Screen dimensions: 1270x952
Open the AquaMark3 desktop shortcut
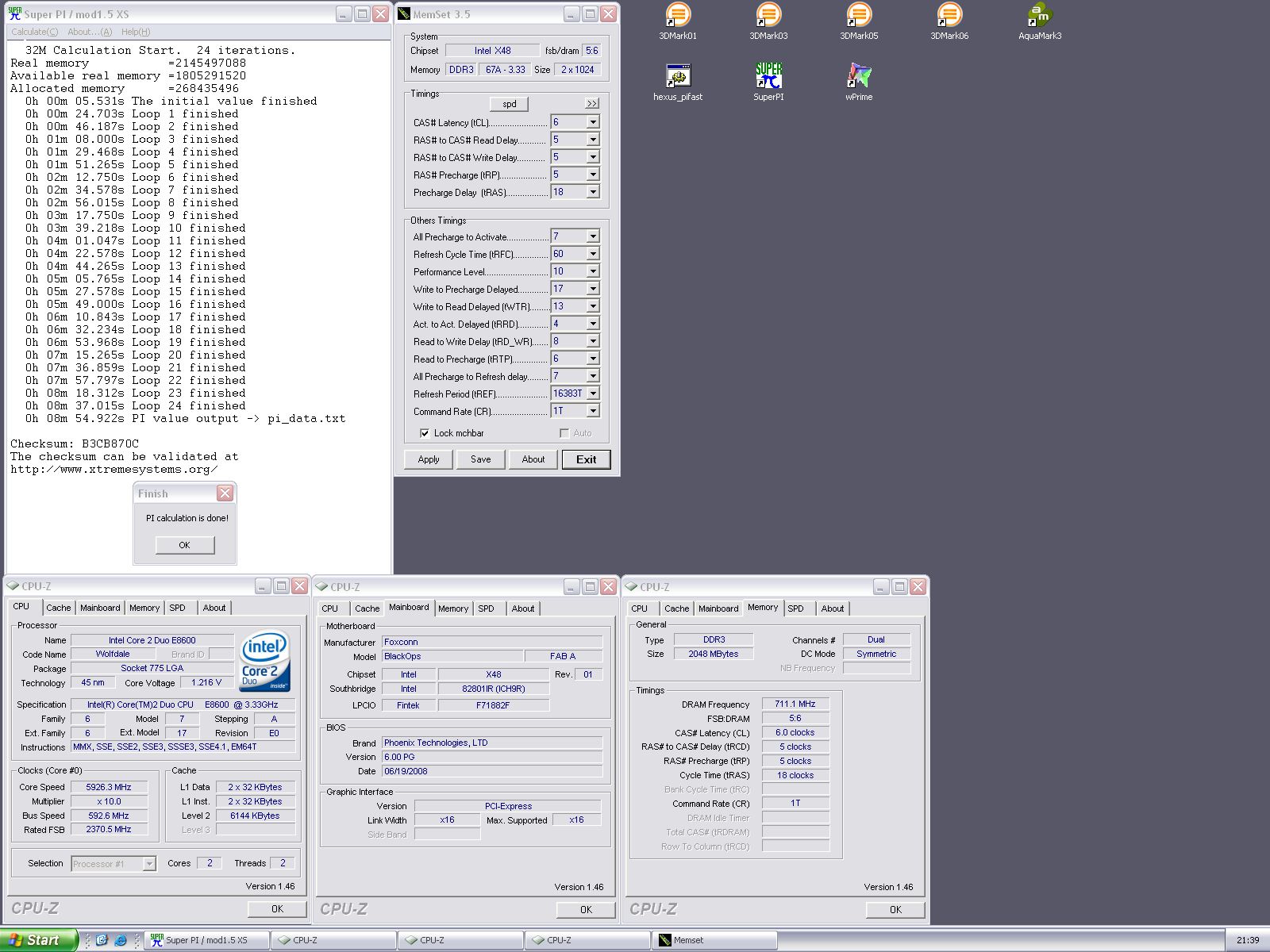pyautogui.click(x=1040, y=21)
